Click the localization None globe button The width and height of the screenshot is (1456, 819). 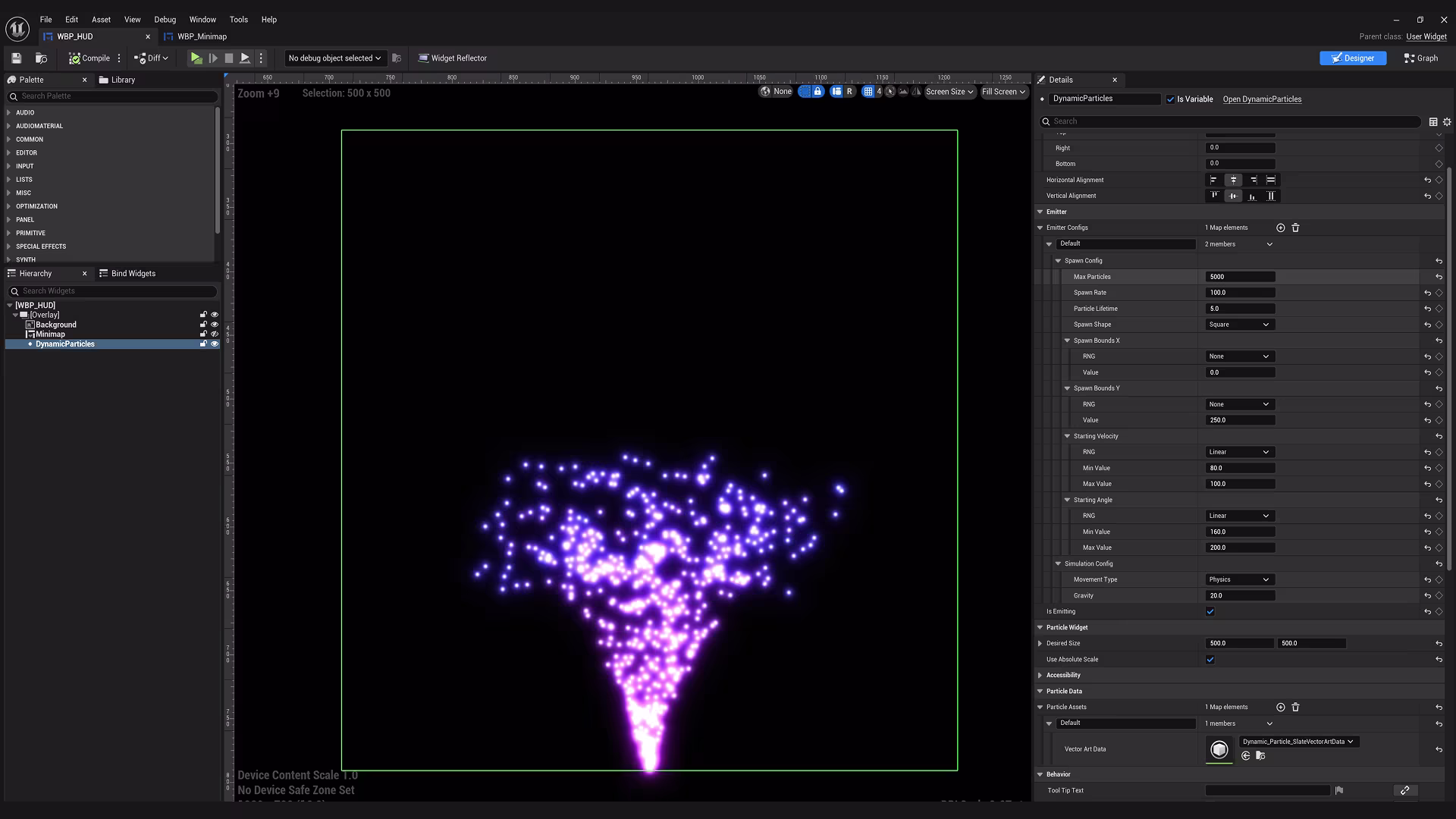coord(776,92)
